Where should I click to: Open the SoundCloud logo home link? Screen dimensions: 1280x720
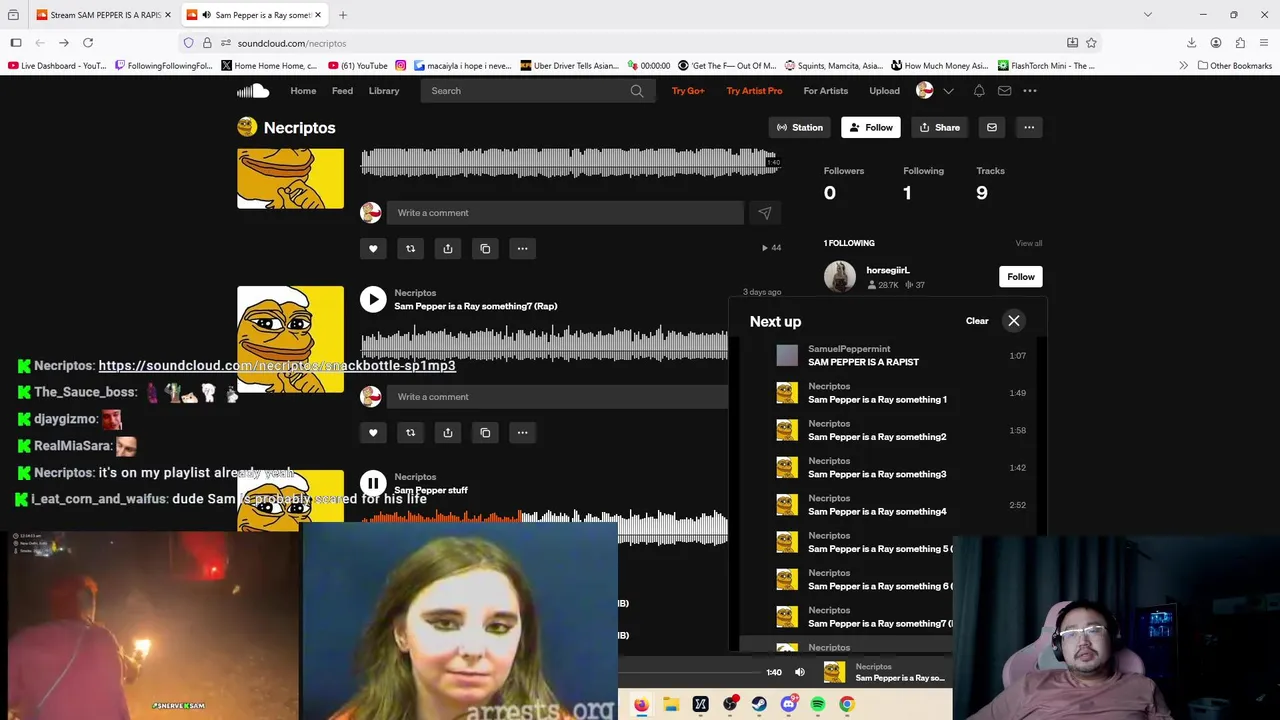click(x=253, y=91)
